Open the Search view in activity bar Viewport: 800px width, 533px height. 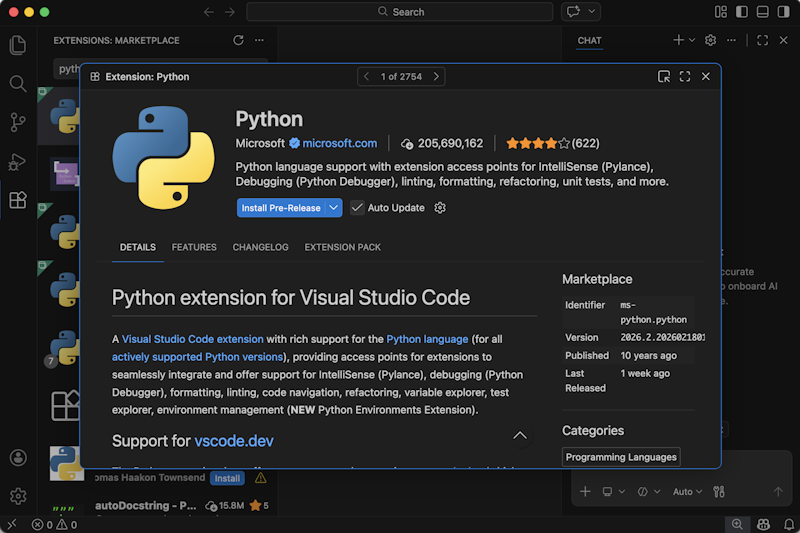pyautogui.click(x=18, y=84)
